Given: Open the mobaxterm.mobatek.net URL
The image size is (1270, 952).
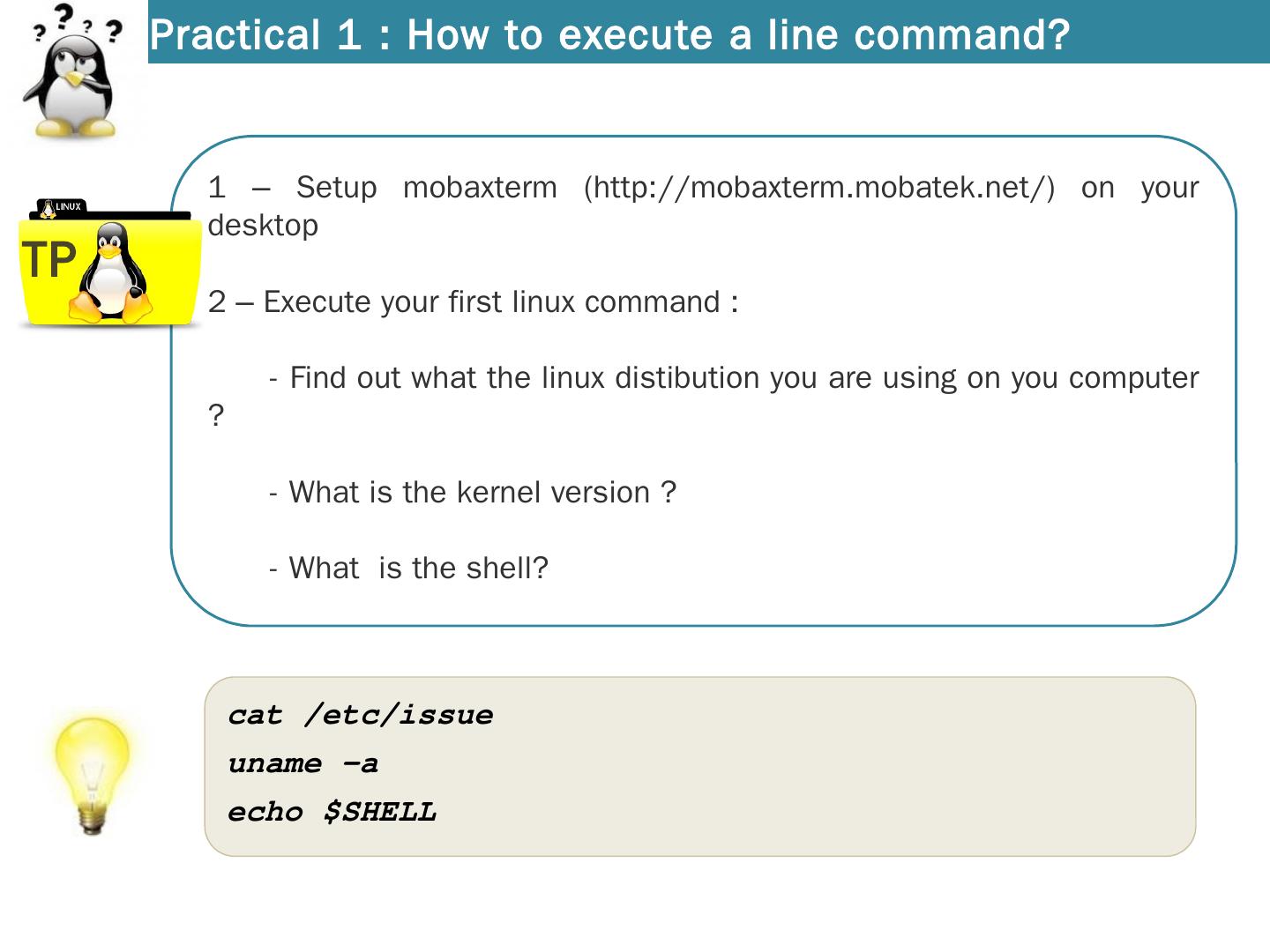Looking at the screenshot, I should click(818, 188).
